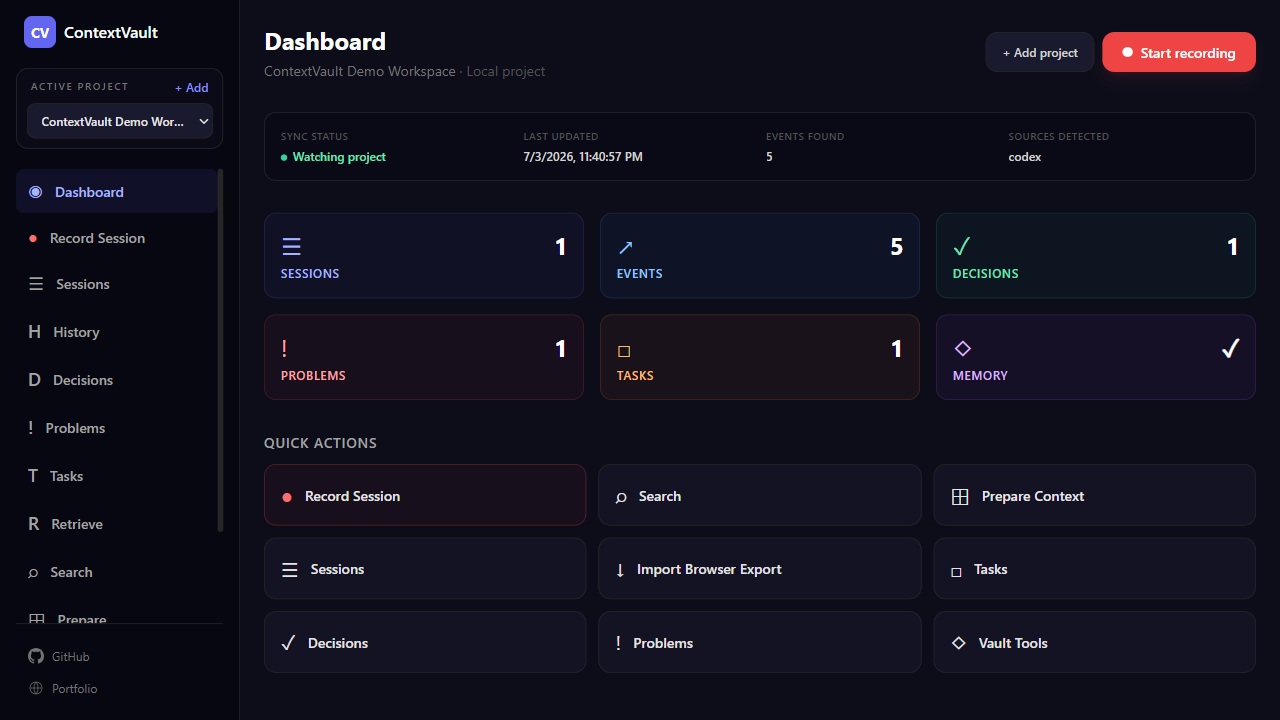1280x720 pixels.
Task: Click hamburger icon on Sessions stat card
Action: coord(291,247)
